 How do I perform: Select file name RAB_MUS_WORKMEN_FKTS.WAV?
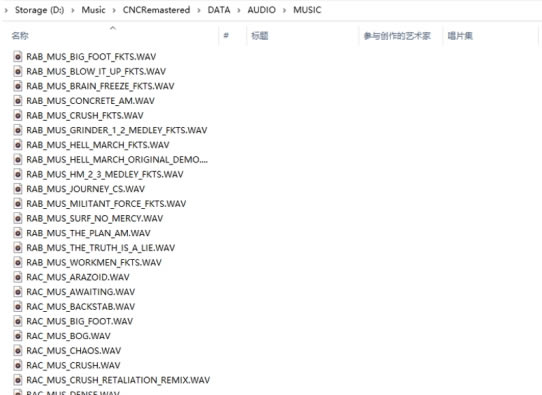tap(94, 263)
